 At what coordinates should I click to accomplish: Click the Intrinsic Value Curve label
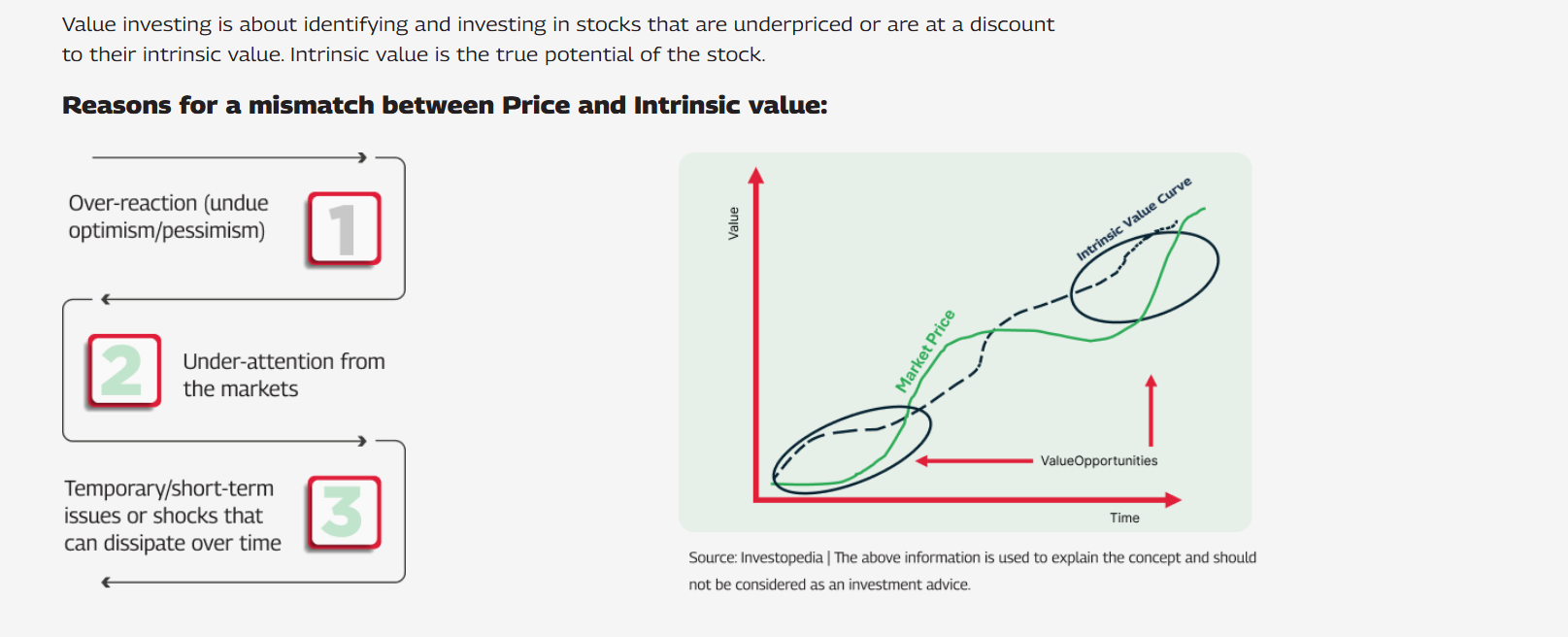(x=1133, y=219)
